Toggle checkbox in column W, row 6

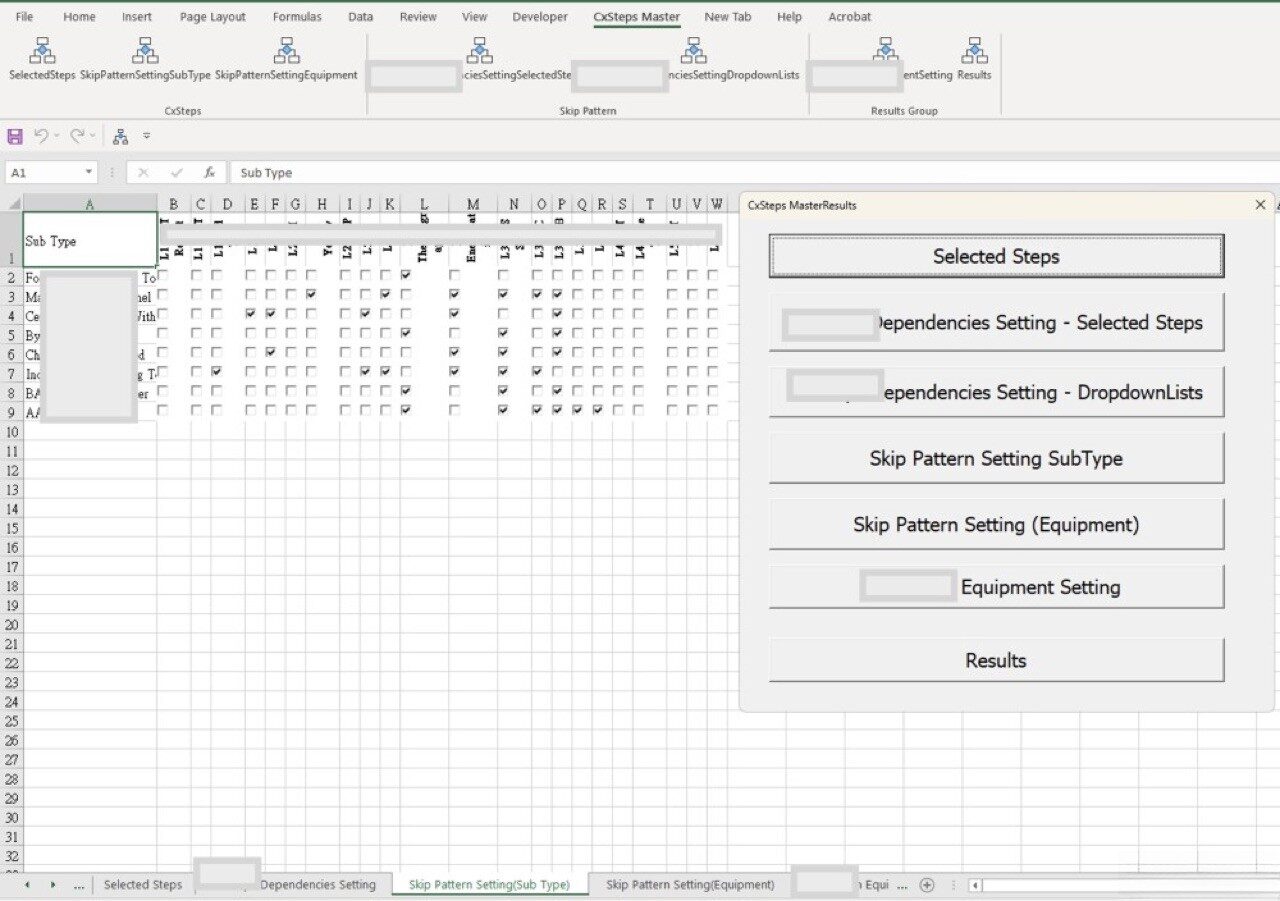pos(712,352)
